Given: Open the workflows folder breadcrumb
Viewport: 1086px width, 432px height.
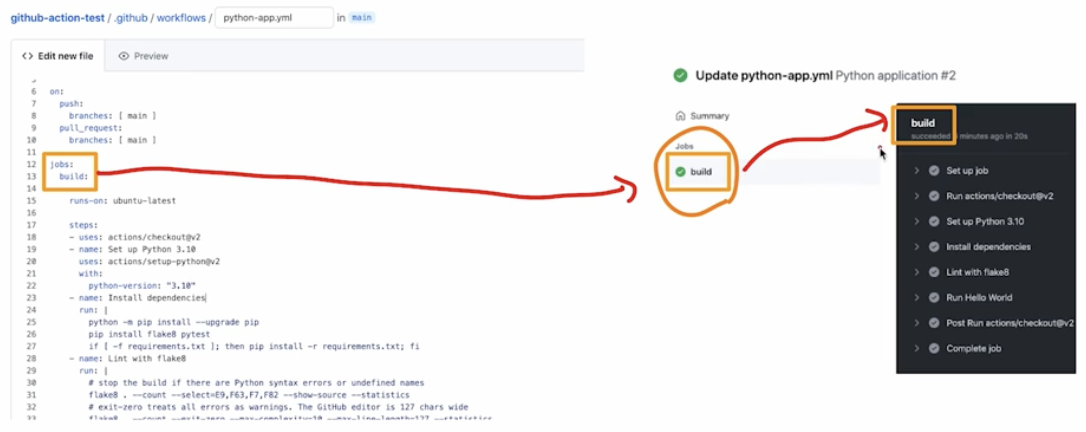Looking at the screenshot, I should 181,18.
